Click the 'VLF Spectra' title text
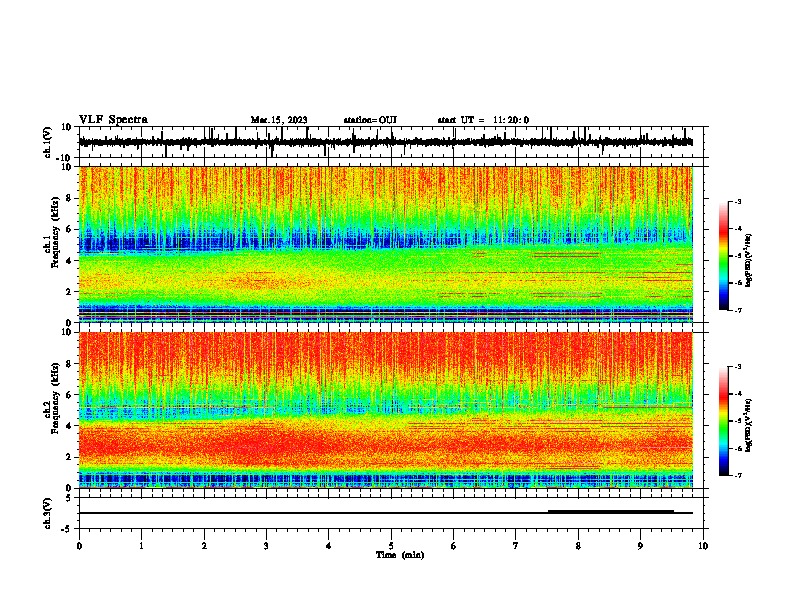792x612 pixels. [x=113, y=120]
